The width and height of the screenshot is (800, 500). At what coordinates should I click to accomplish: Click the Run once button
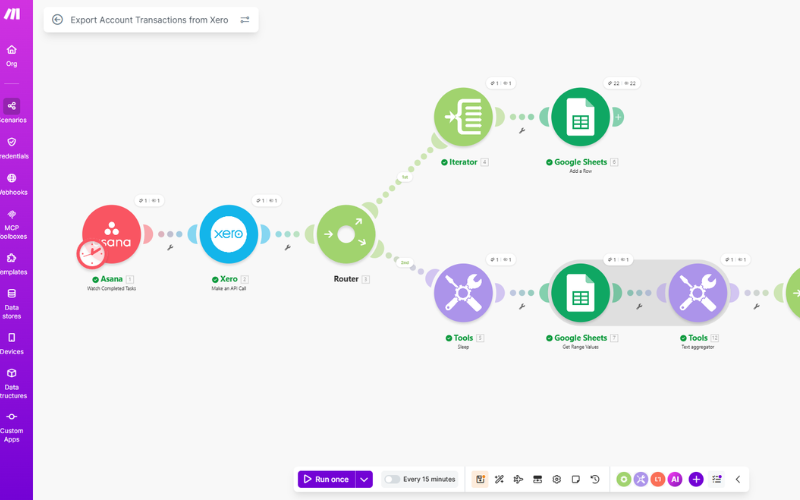coord(327,479)
